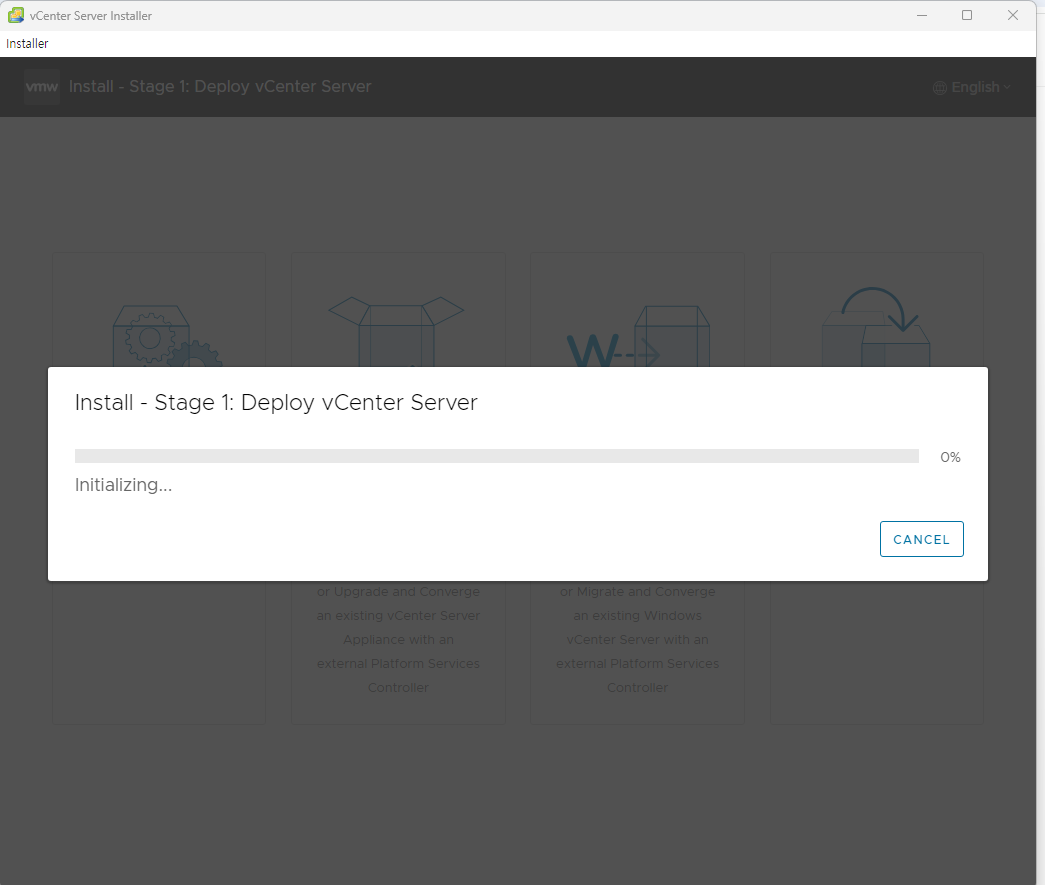Close the vCenter Server Installer window

click(1012, 15)
